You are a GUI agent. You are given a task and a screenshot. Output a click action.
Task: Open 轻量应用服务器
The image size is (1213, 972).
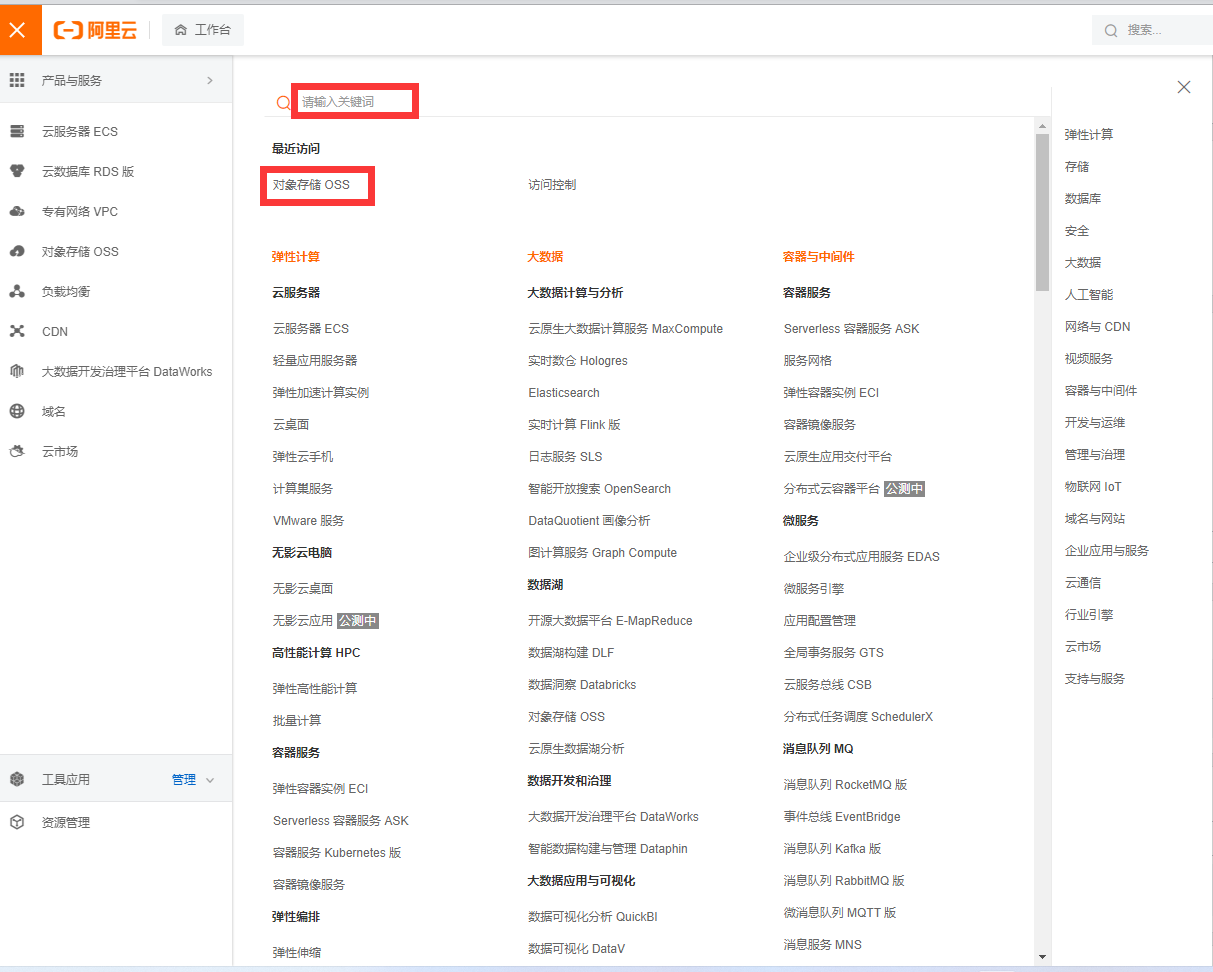(x=315, y=360)
